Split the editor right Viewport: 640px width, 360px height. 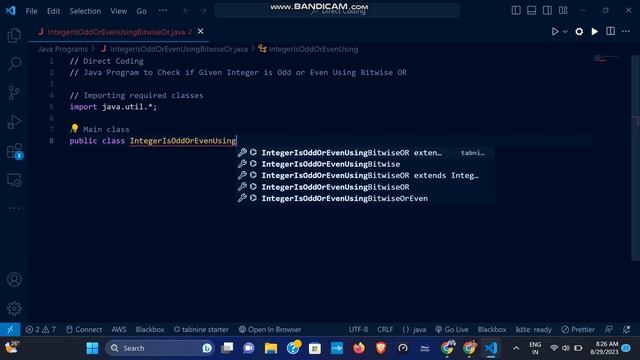(x=611, y=31)
